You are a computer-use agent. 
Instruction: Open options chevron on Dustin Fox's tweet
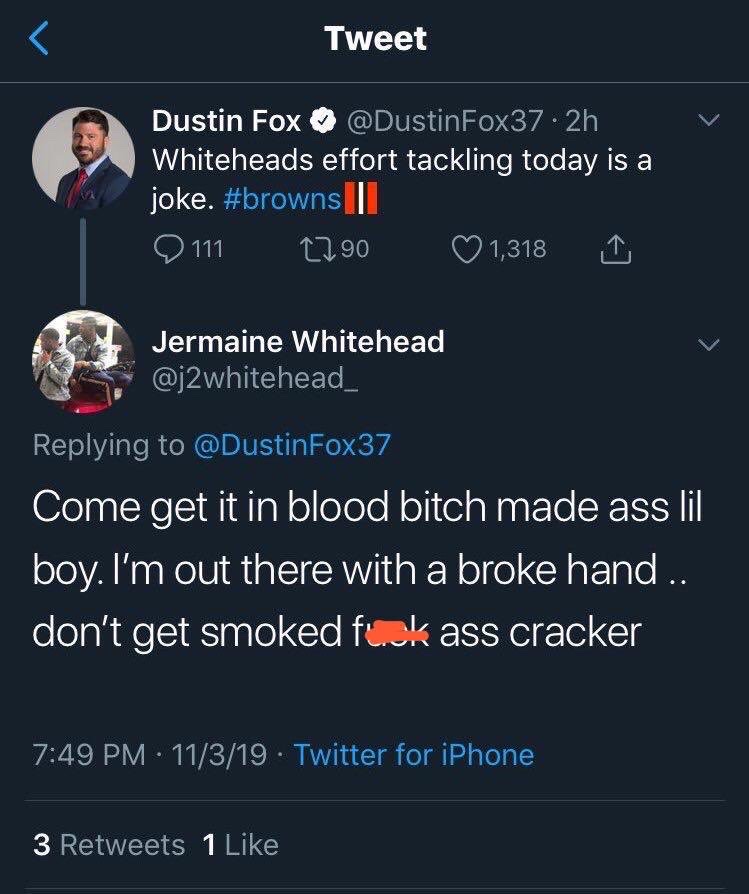click(708, 122)
